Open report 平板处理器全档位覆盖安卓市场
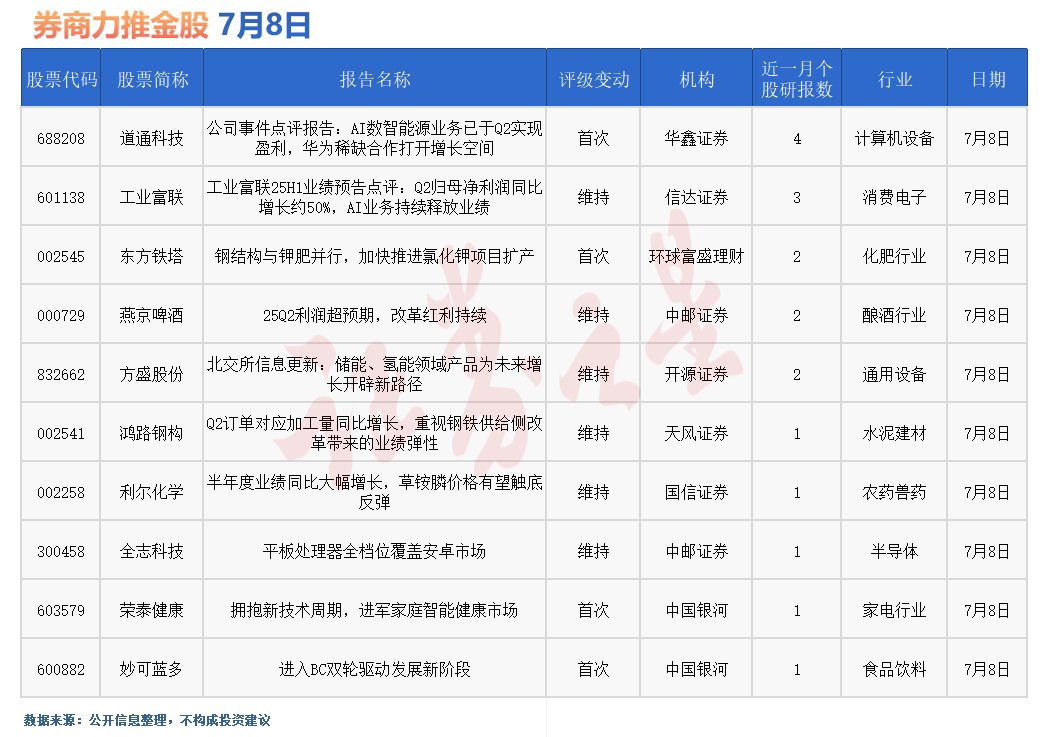Image resolution: width=1052 pixels, height=737 pixels. (x=374, y=552)
